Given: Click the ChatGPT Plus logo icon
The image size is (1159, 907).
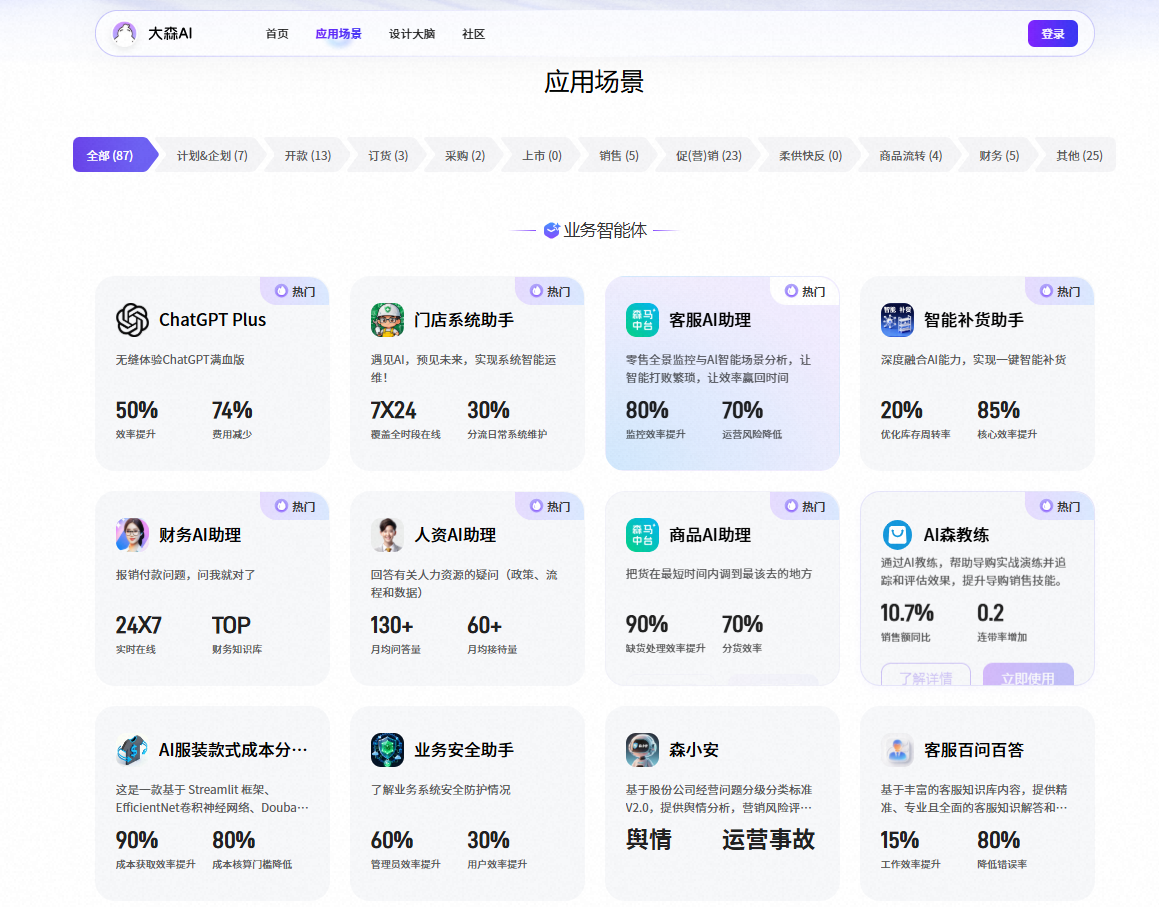Looking at the screenshot, I should pos(132,320).
